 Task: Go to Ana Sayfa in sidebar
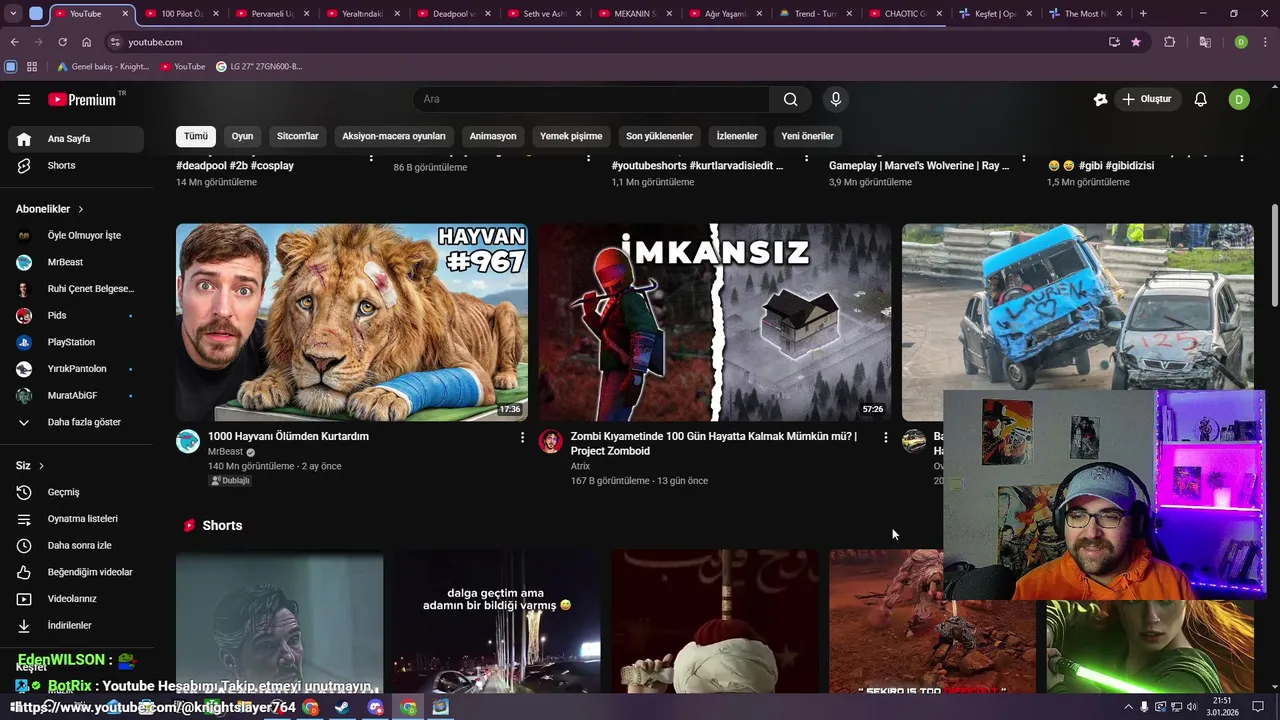(76, 139)
